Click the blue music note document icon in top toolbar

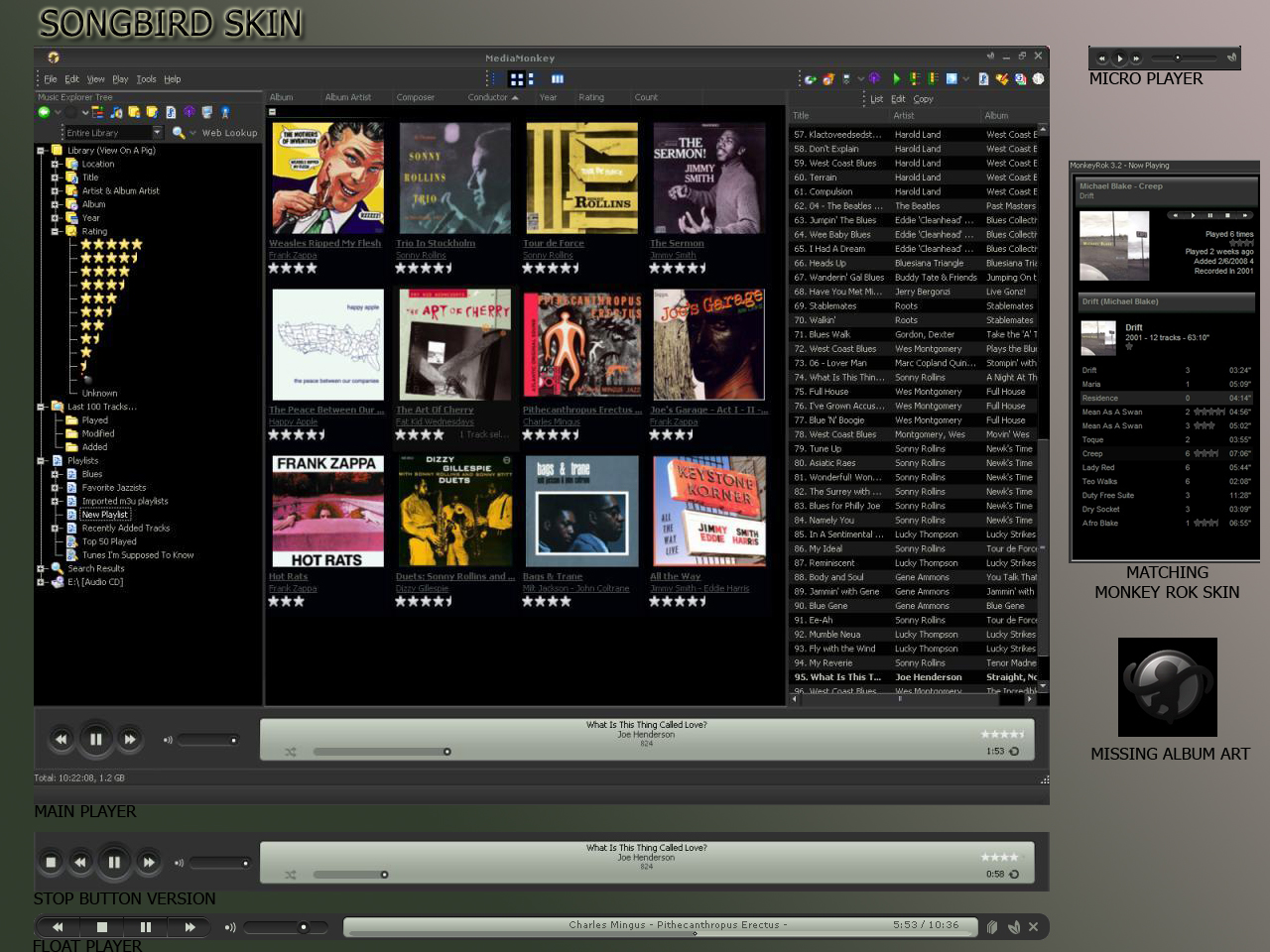pos(983,78)
